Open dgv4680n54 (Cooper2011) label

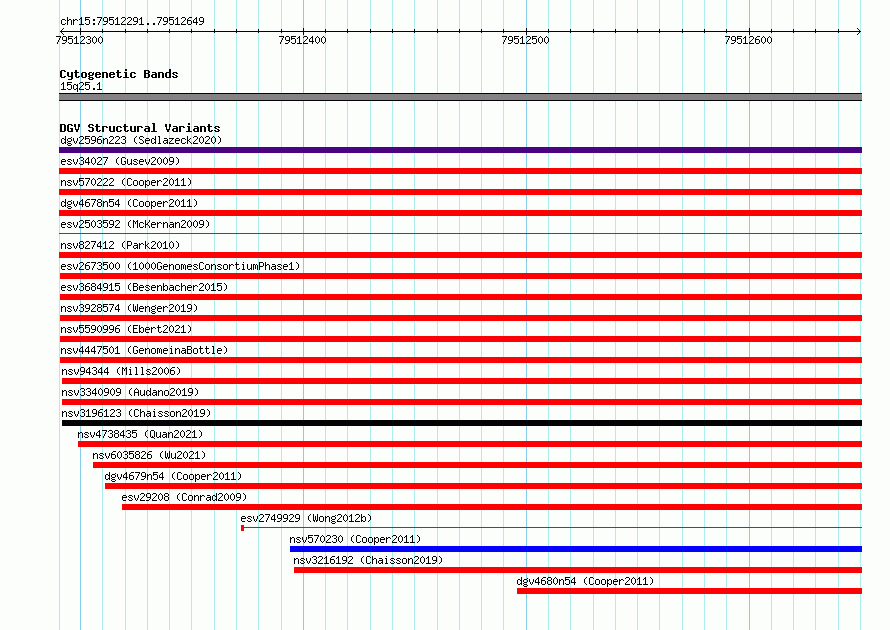585,581
